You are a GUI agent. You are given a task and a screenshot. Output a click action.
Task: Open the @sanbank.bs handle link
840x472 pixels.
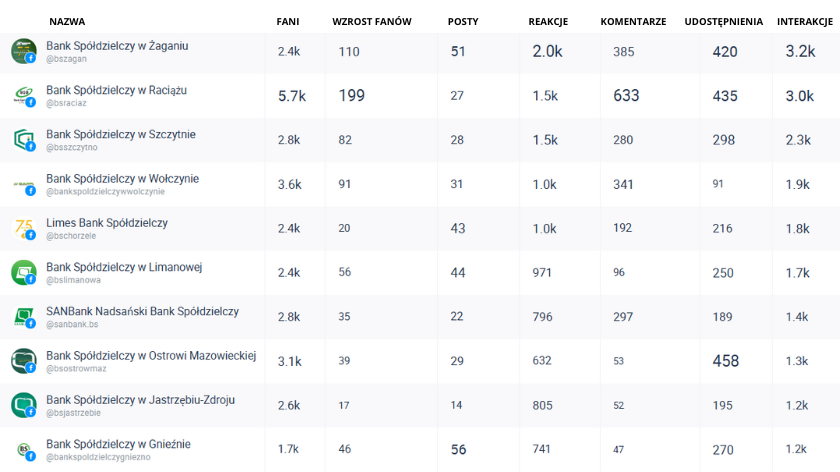(72, 325)
